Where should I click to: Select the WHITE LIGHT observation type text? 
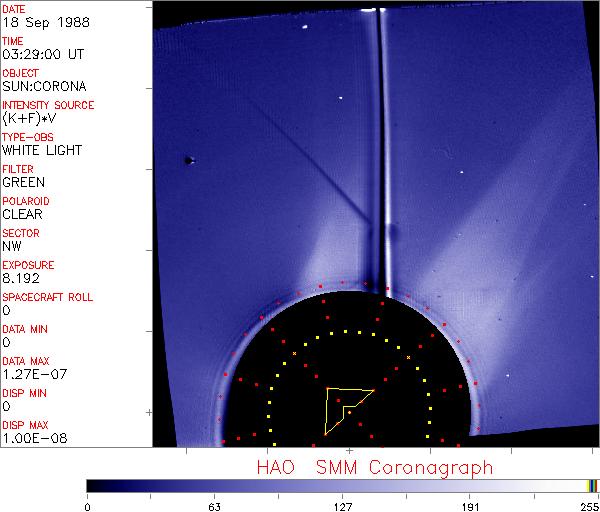point(42,150)
